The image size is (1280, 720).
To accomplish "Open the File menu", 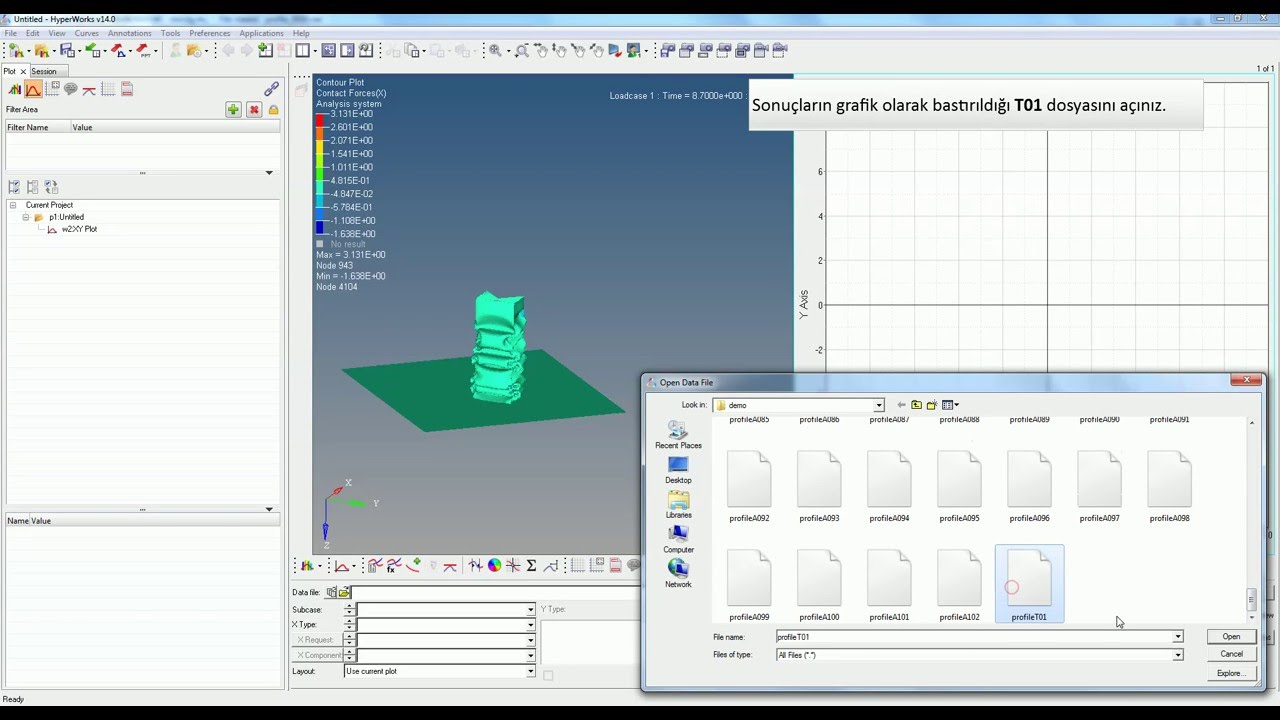I will tap(11, 33).
